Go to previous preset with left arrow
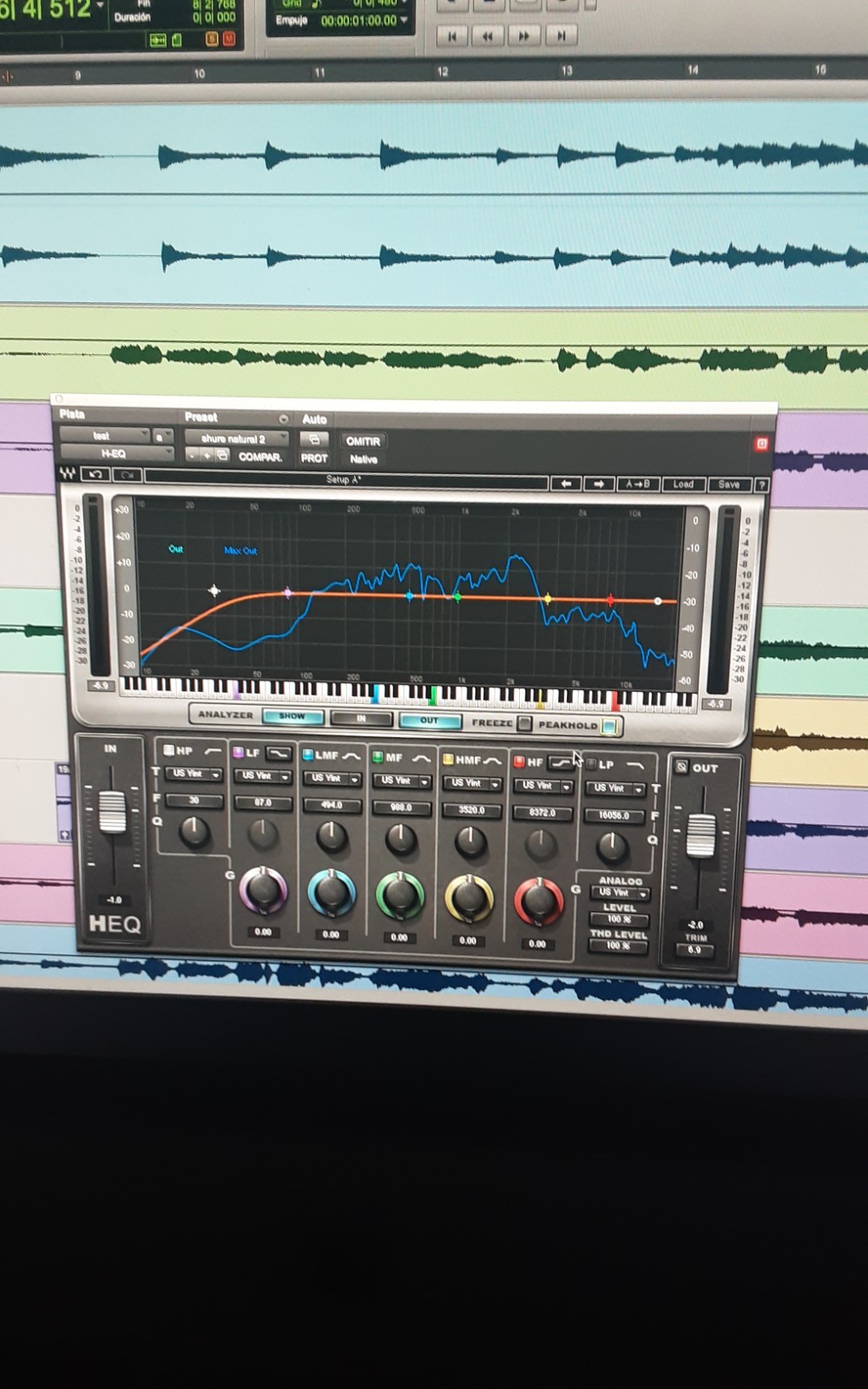868x1389 pixels. click(x=566, y=484)
